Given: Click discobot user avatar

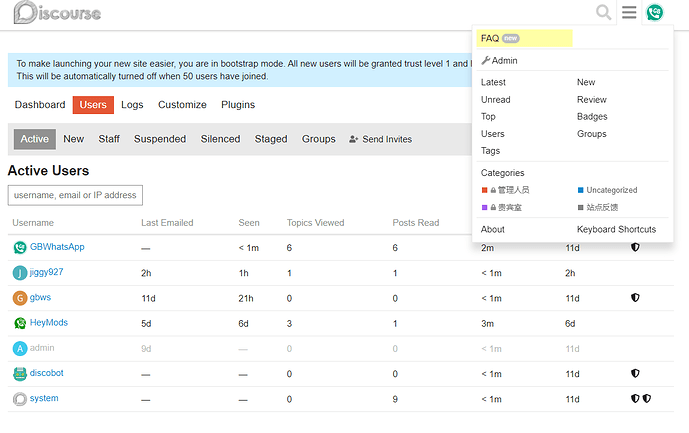Looking at the screenshot, I should [x=20, y=374].
